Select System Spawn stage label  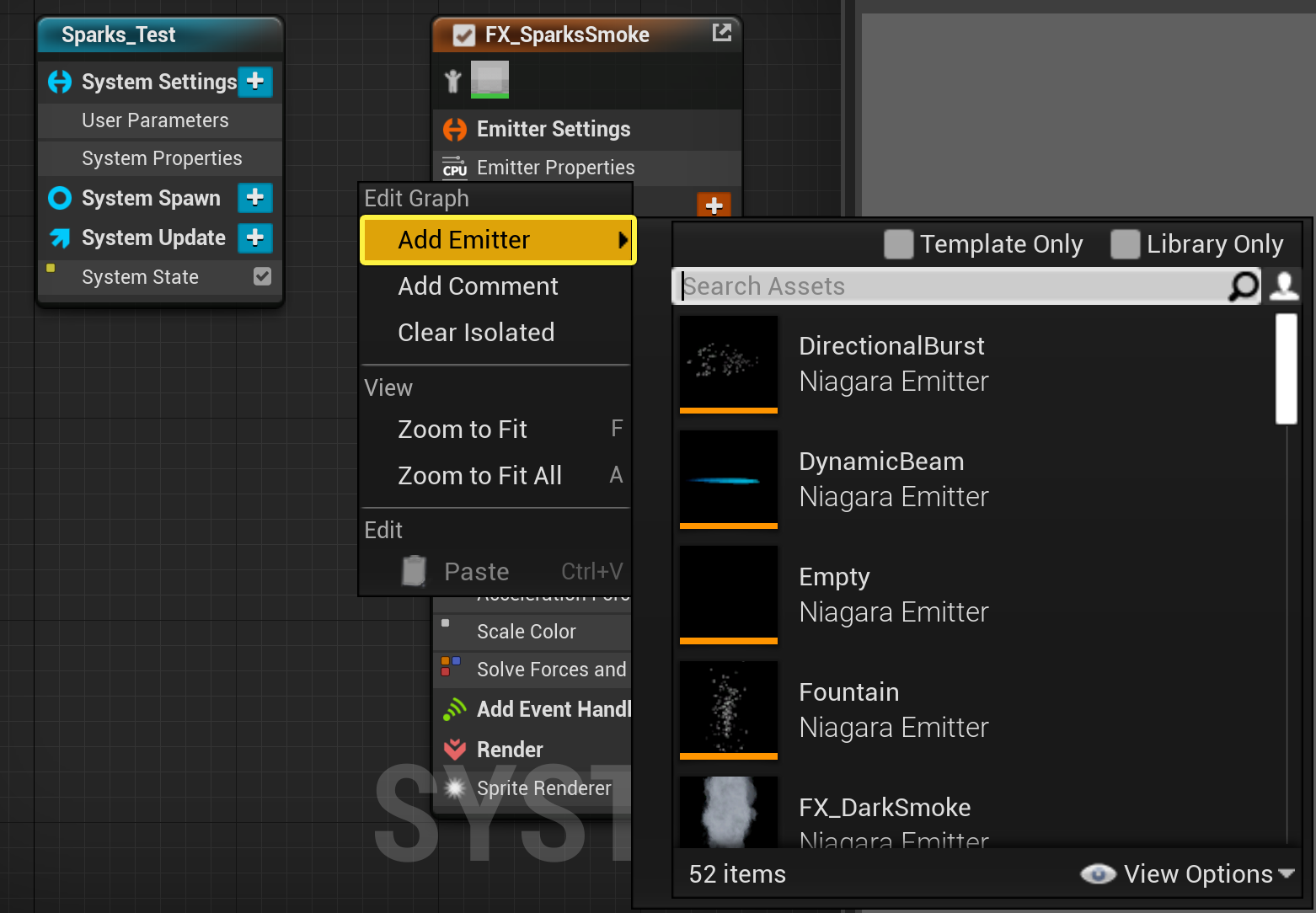(x=151, y=198)
